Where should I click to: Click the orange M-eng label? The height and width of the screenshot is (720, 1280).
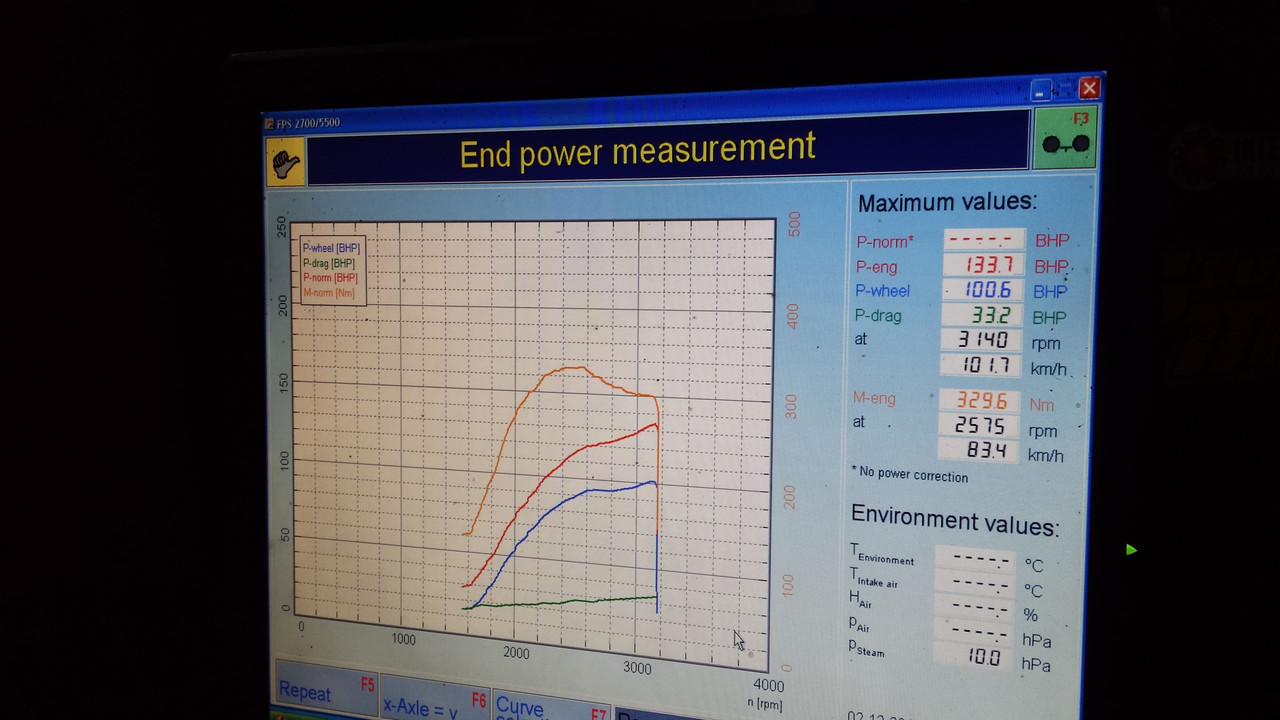pyautogui.click(x=874, y=399)
